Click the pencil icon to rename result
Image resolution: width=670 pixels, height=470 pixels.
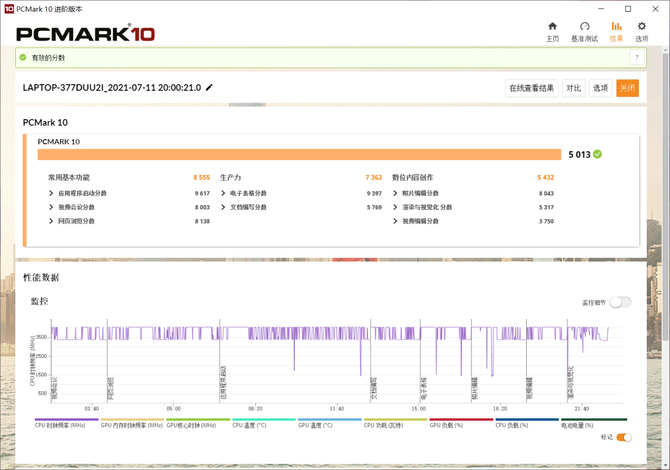click(210, 88)
